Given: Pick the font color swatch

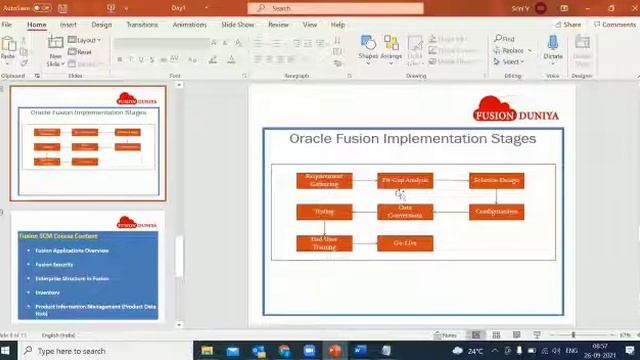Looking at the screenshot, I should [x=231, y=60].
